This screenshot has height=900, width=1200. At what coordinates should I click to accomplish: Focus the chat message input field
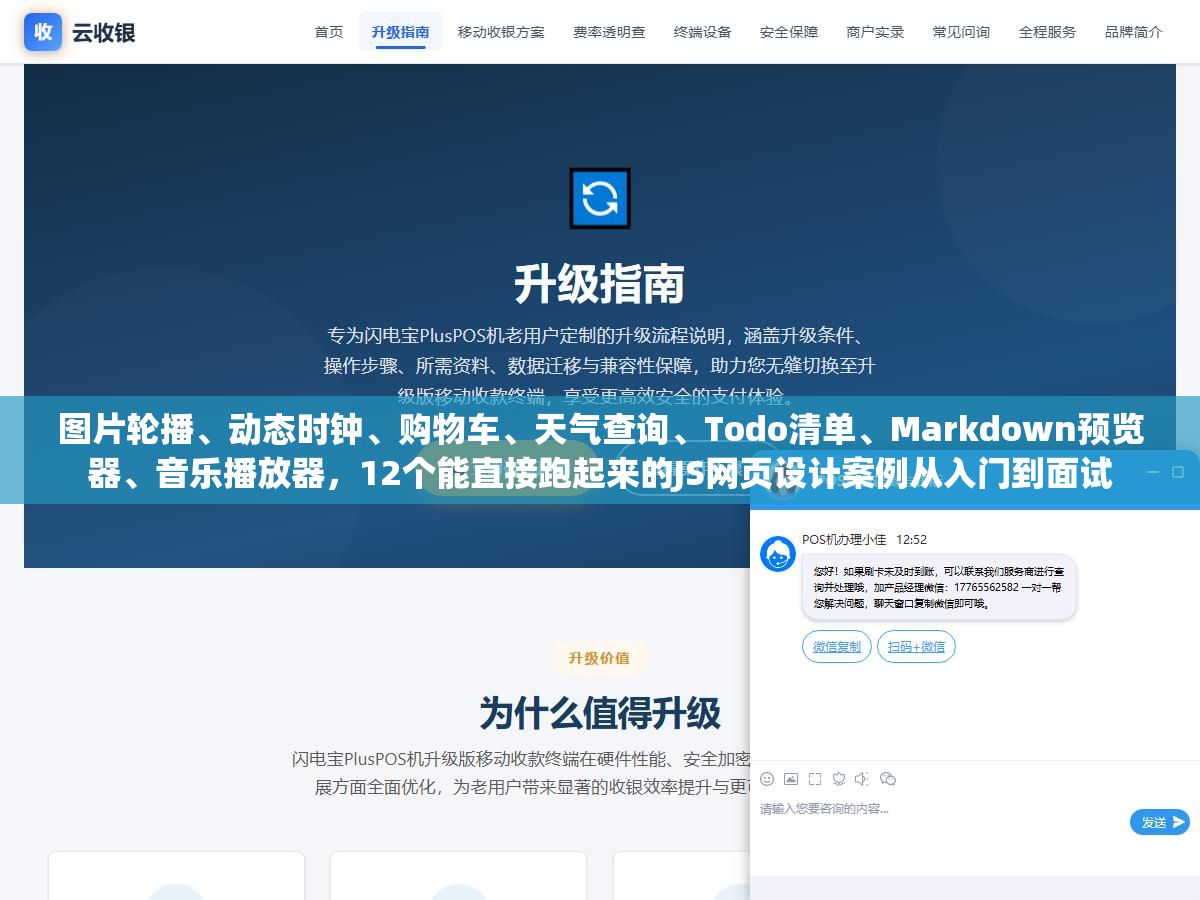[x=940, y=822]
